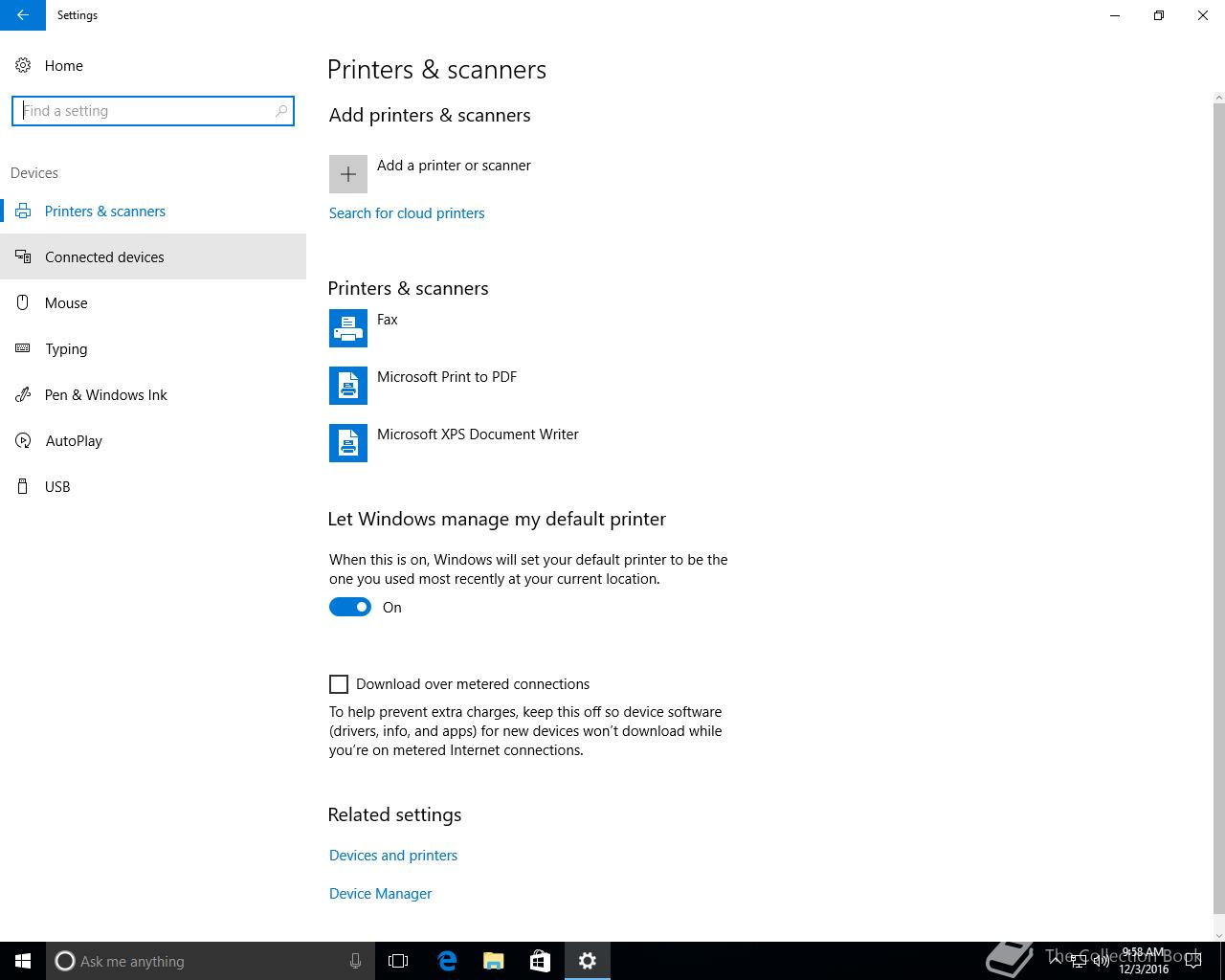Open Task View from the taskbar

[398, 961]
